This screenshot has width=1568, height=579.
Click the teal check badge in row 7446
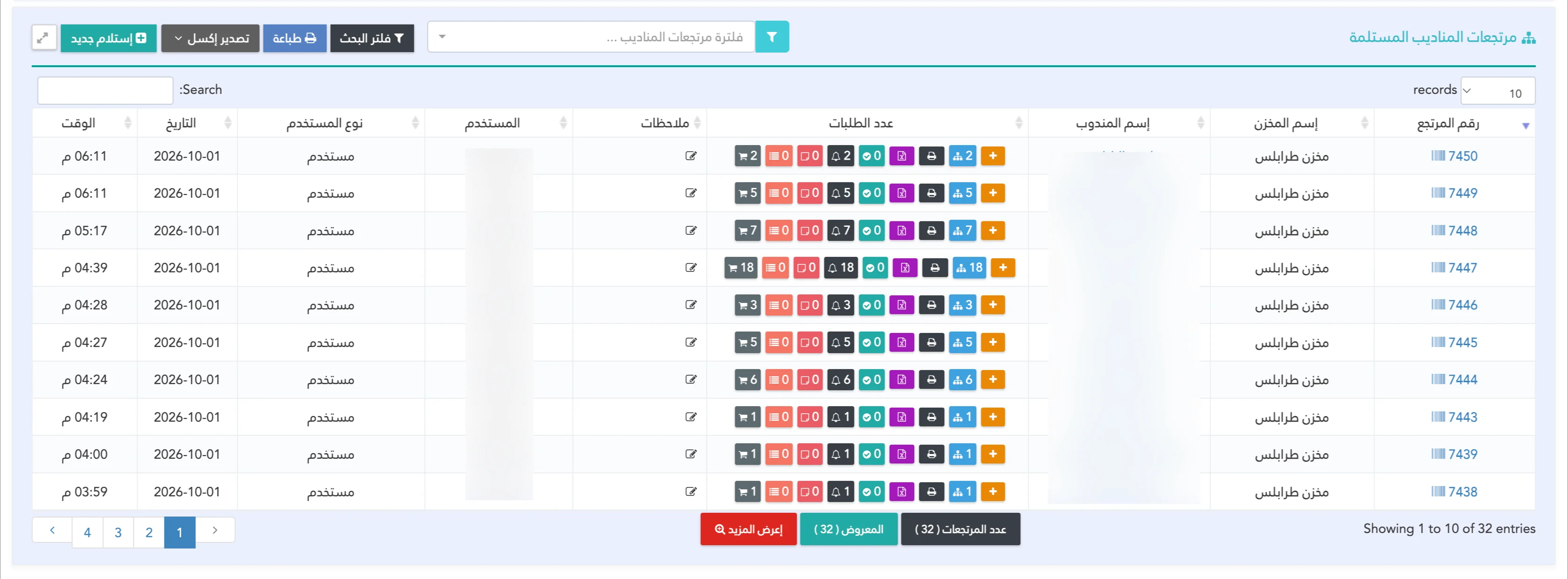[x=872, y=305]
